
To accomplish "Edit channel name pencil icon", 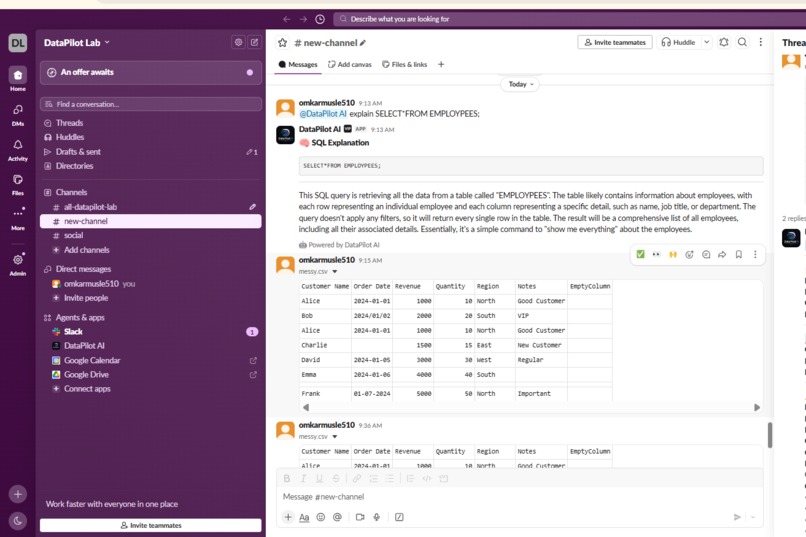I will pos(362,43).
